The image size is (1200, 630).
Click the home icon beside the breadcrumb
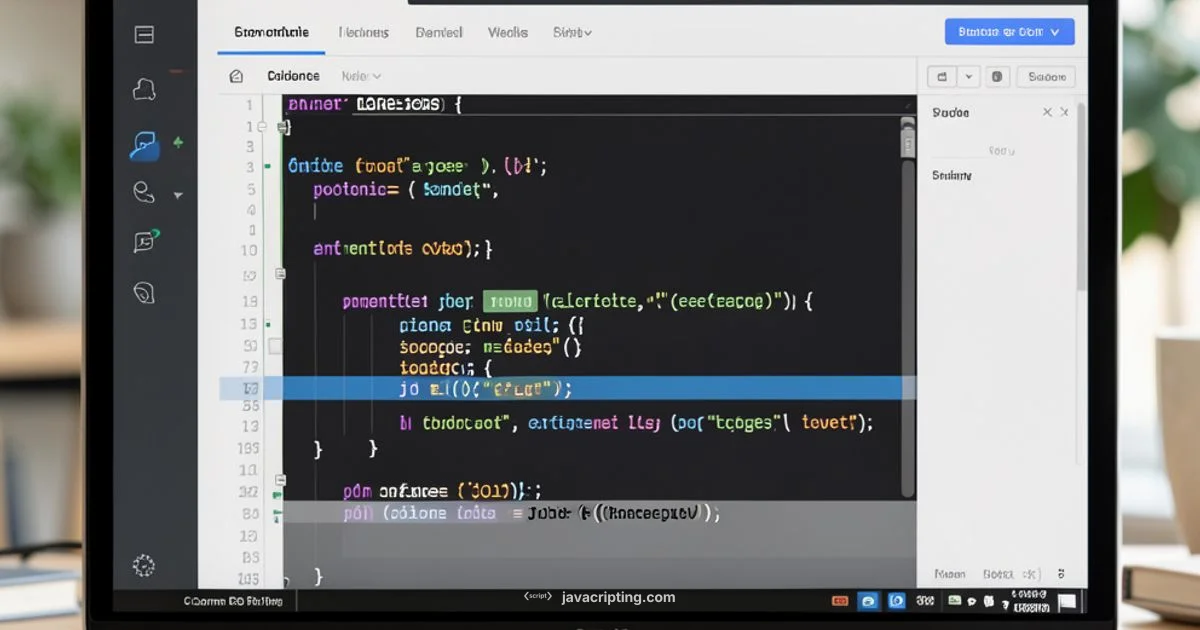(x=236, y=75)
